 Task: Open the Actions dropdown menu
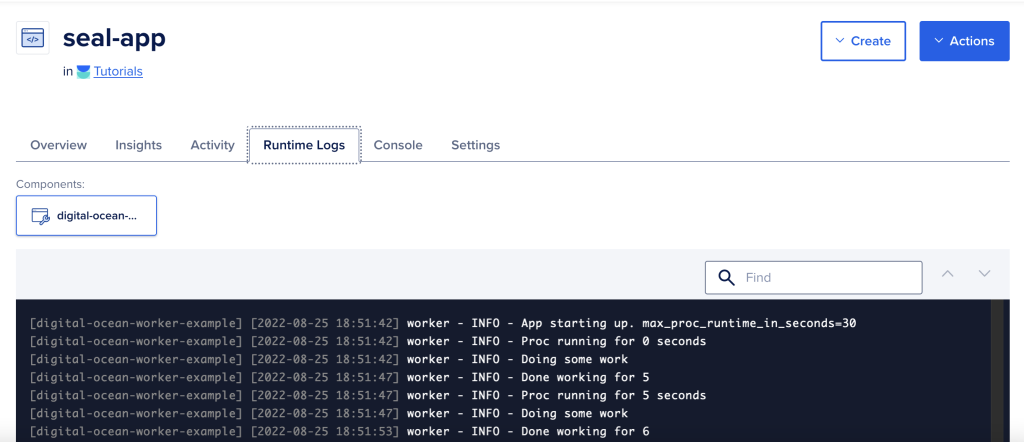[965, 41]
